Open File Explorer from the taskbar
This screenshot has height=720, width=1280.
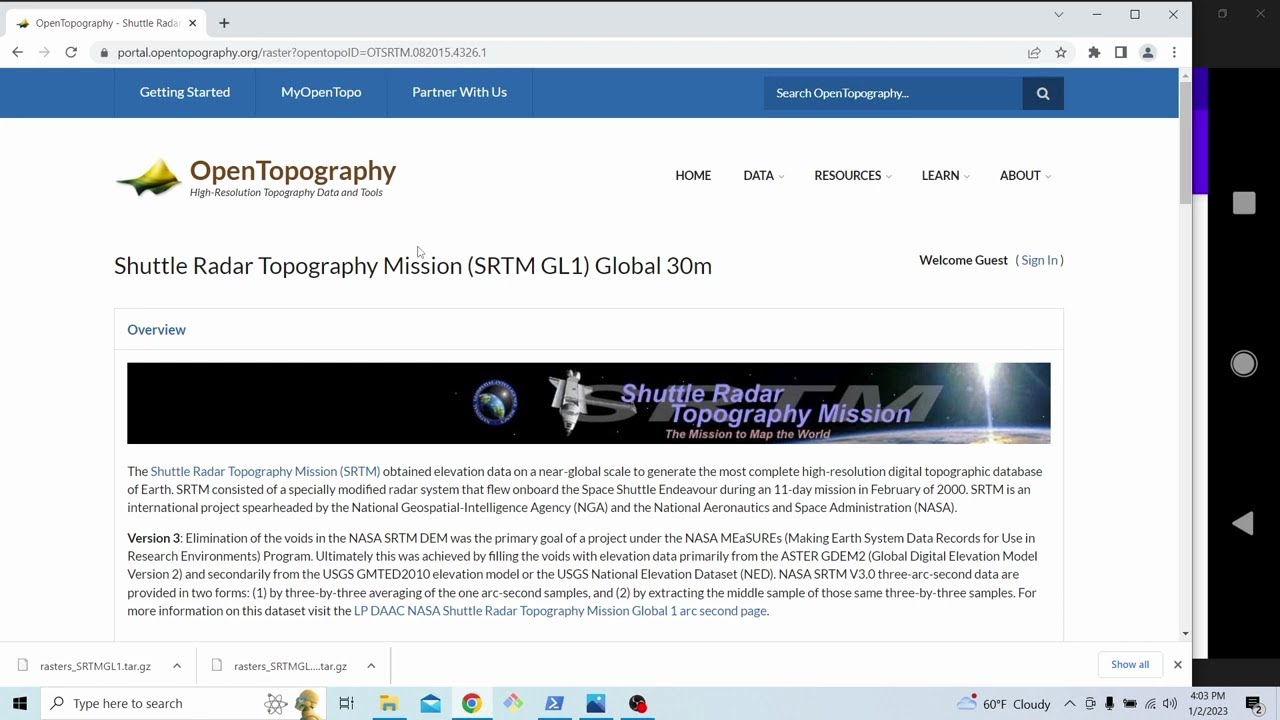[x=389, y=703]
